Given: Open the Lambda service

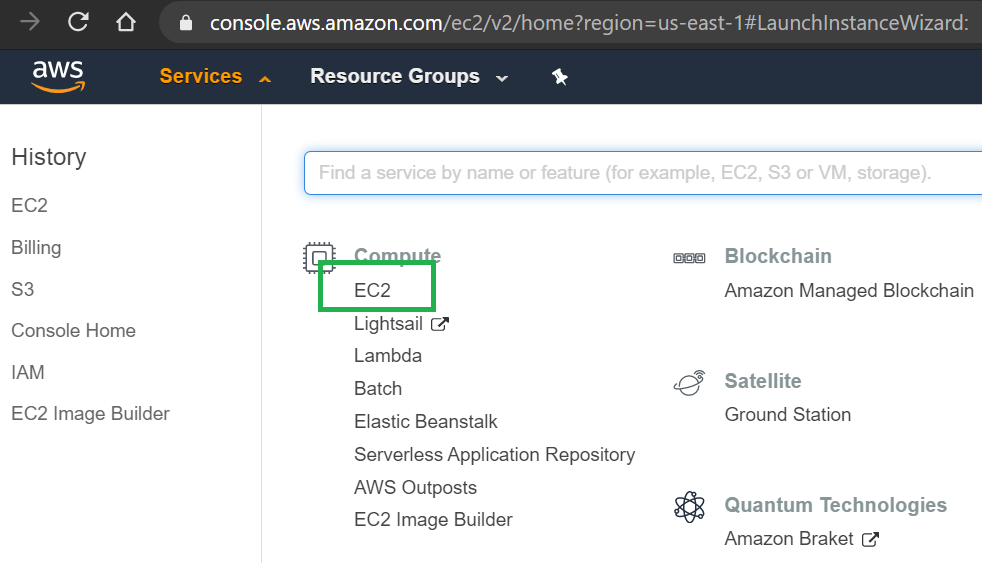Looking at the screenshot, I should point(387,356).
